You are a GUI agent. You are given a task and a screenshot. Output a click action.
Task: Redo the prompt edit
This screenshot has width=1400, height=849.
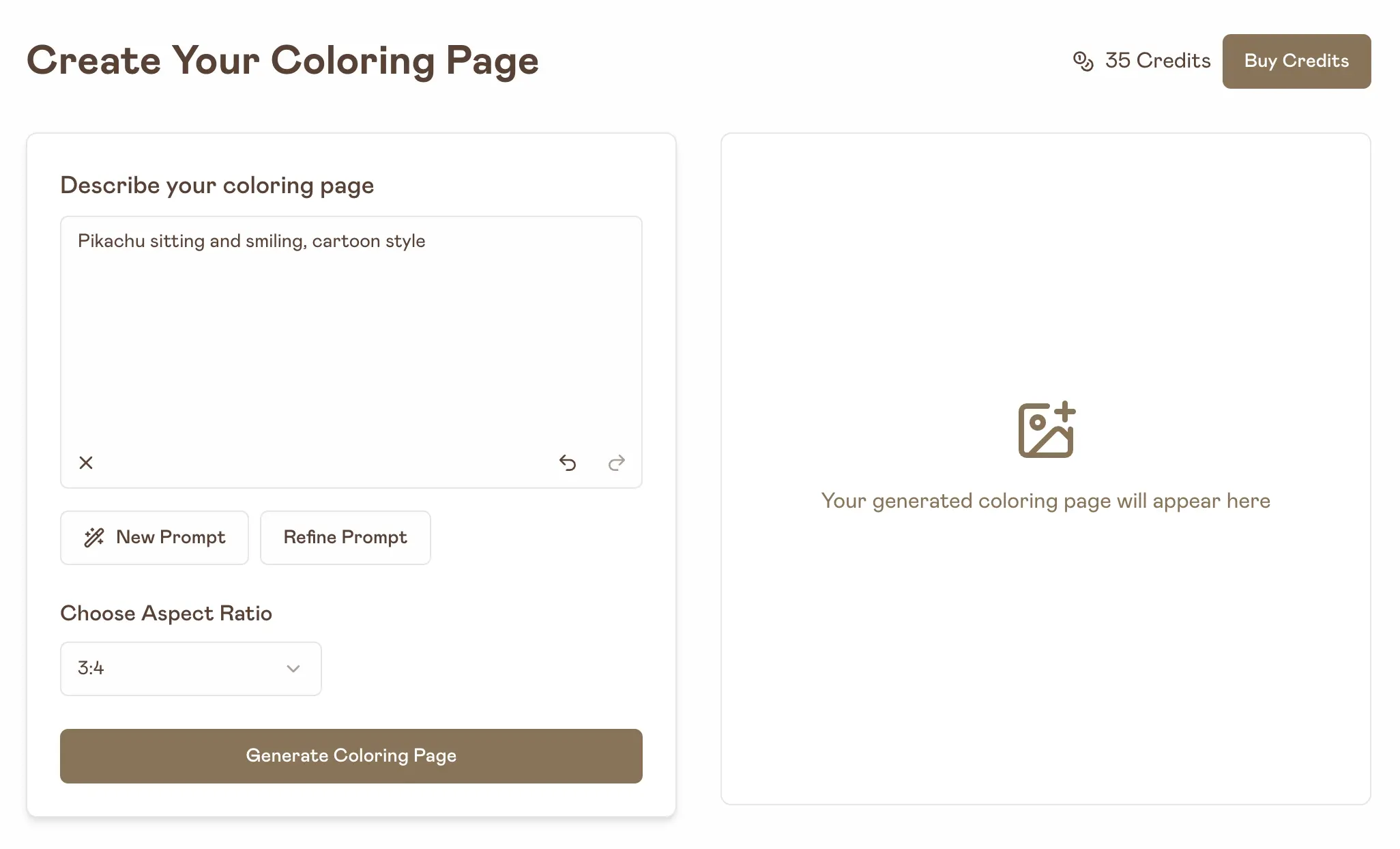coord(617,463)
